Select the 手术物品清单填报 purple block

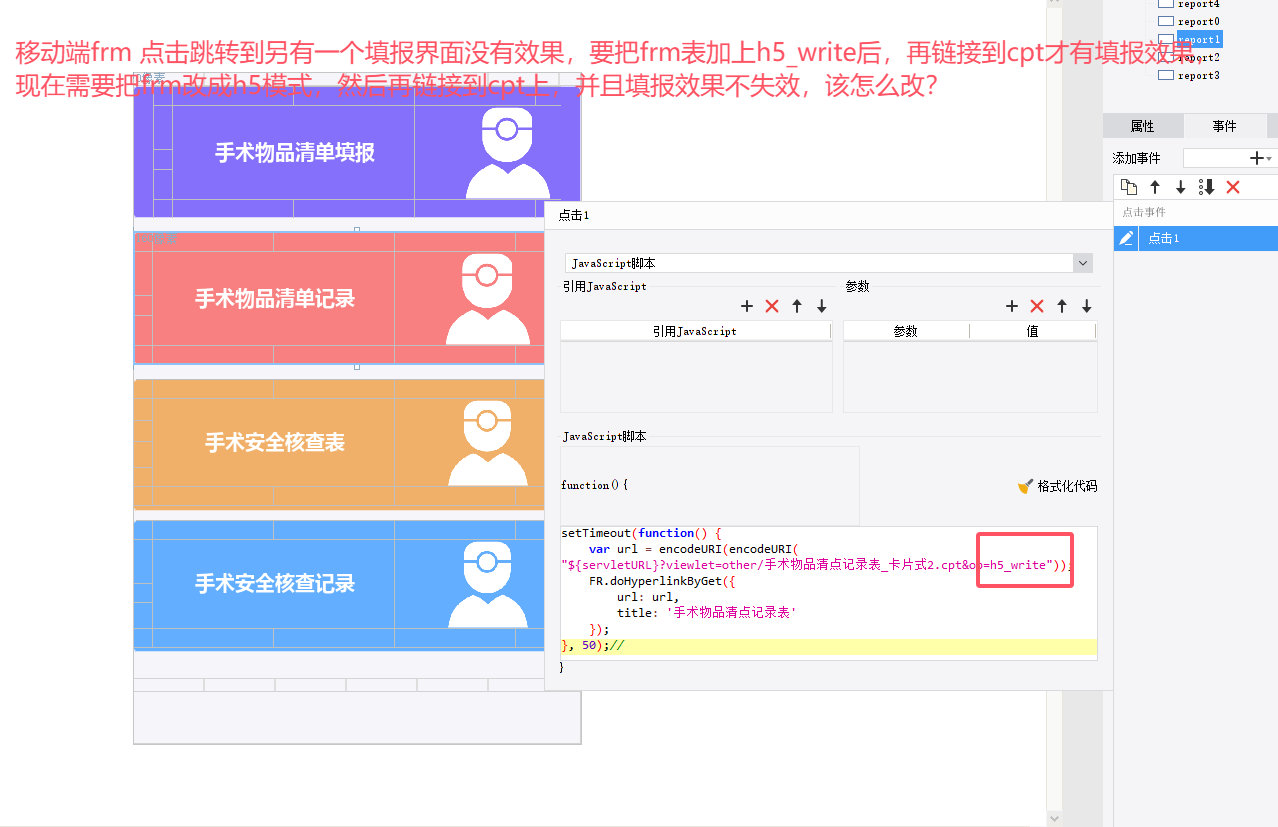357,152
